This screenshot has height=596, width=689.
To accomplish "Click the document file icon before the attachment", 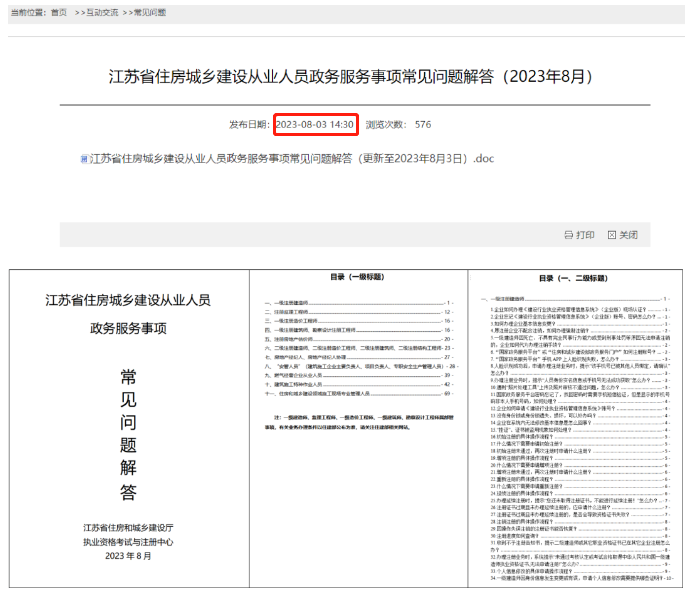I will click(84, 159).
